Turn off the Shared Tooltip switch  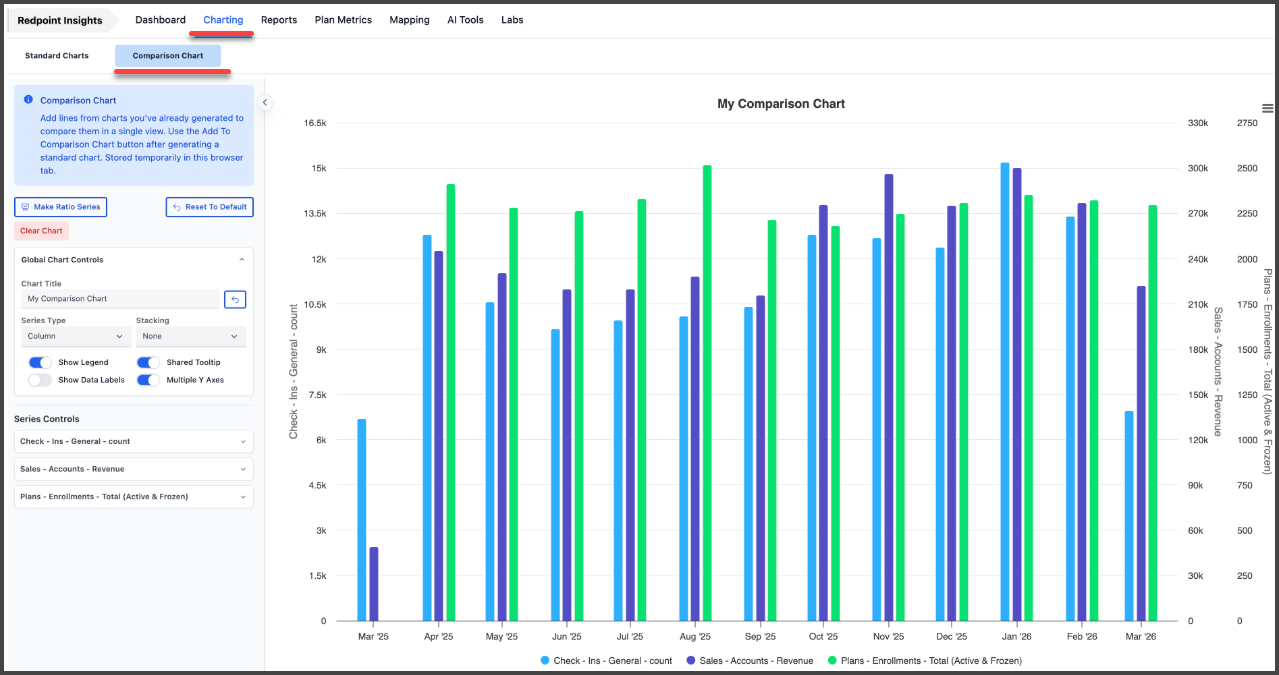click(x=148, y=362)
